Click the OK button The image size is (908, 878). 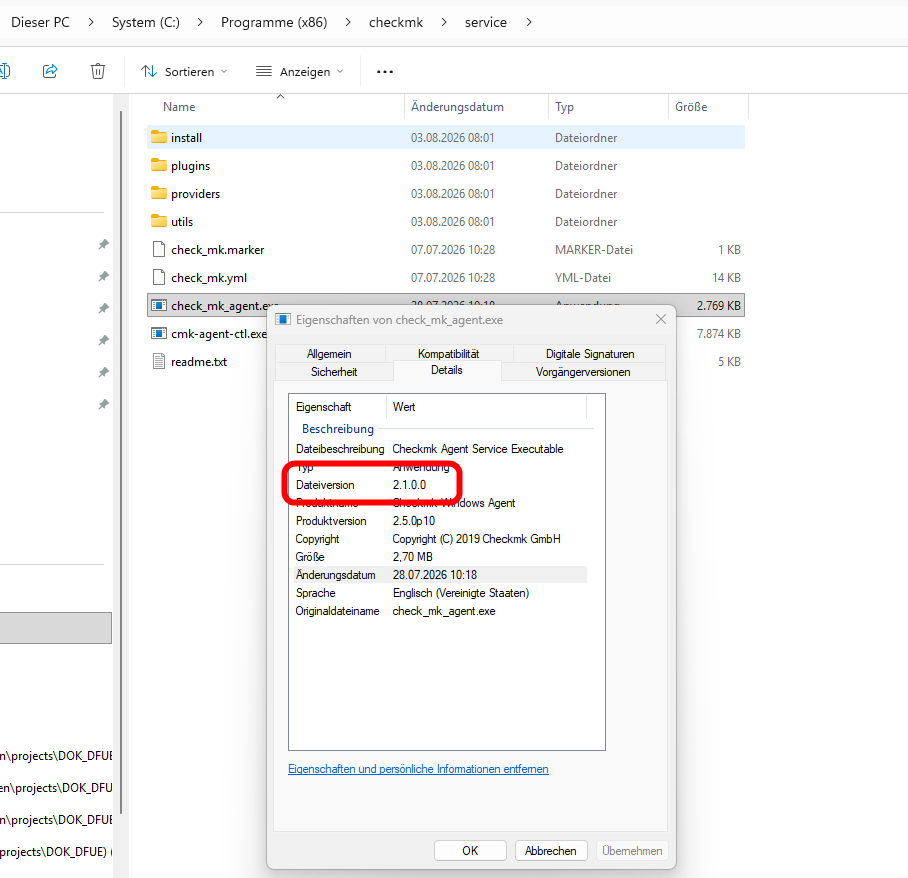470,850
